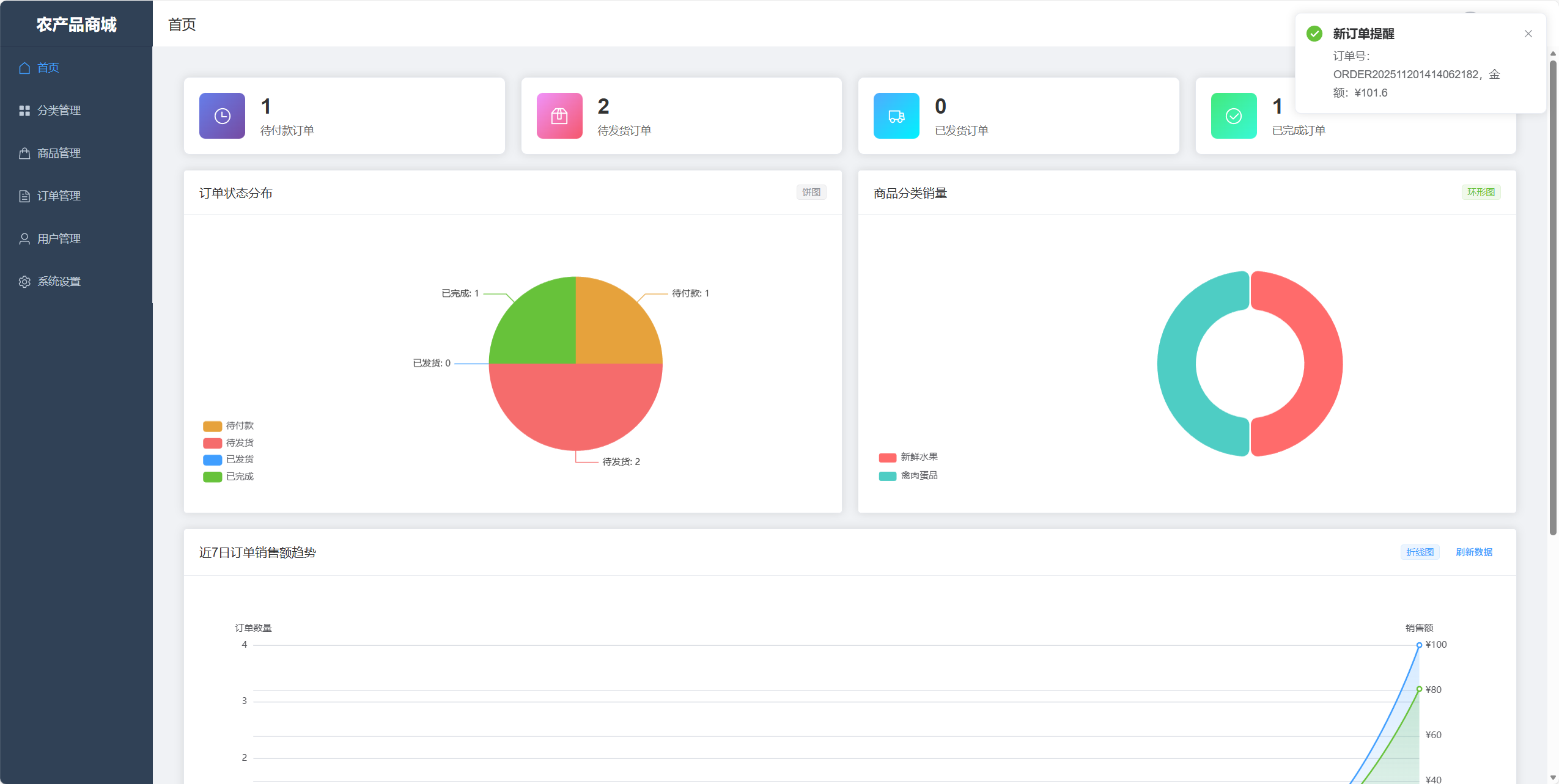The image size is (1559, 784).
Task: Click the 订单管理 document icon
Action: [24, 196]
